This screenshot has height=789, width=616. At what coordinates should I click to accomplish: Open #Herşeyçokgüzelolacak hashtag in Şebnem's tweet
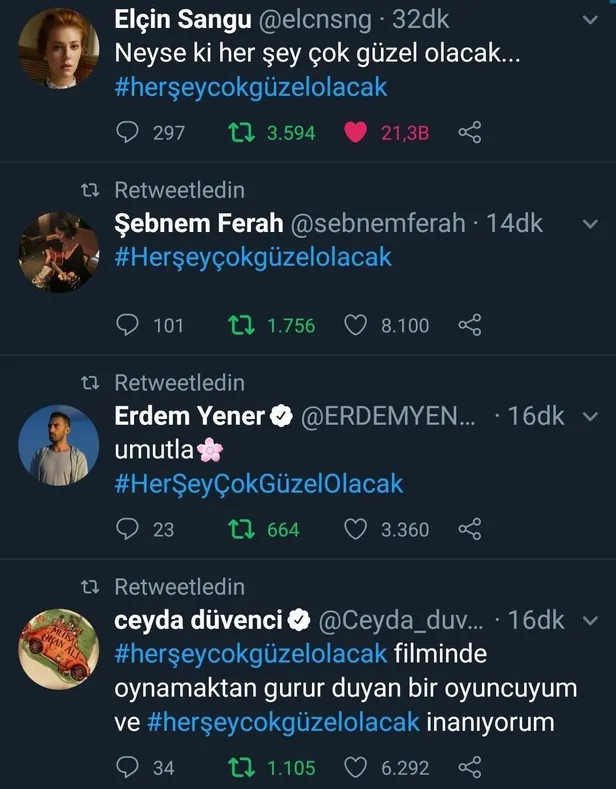(252, 257)
